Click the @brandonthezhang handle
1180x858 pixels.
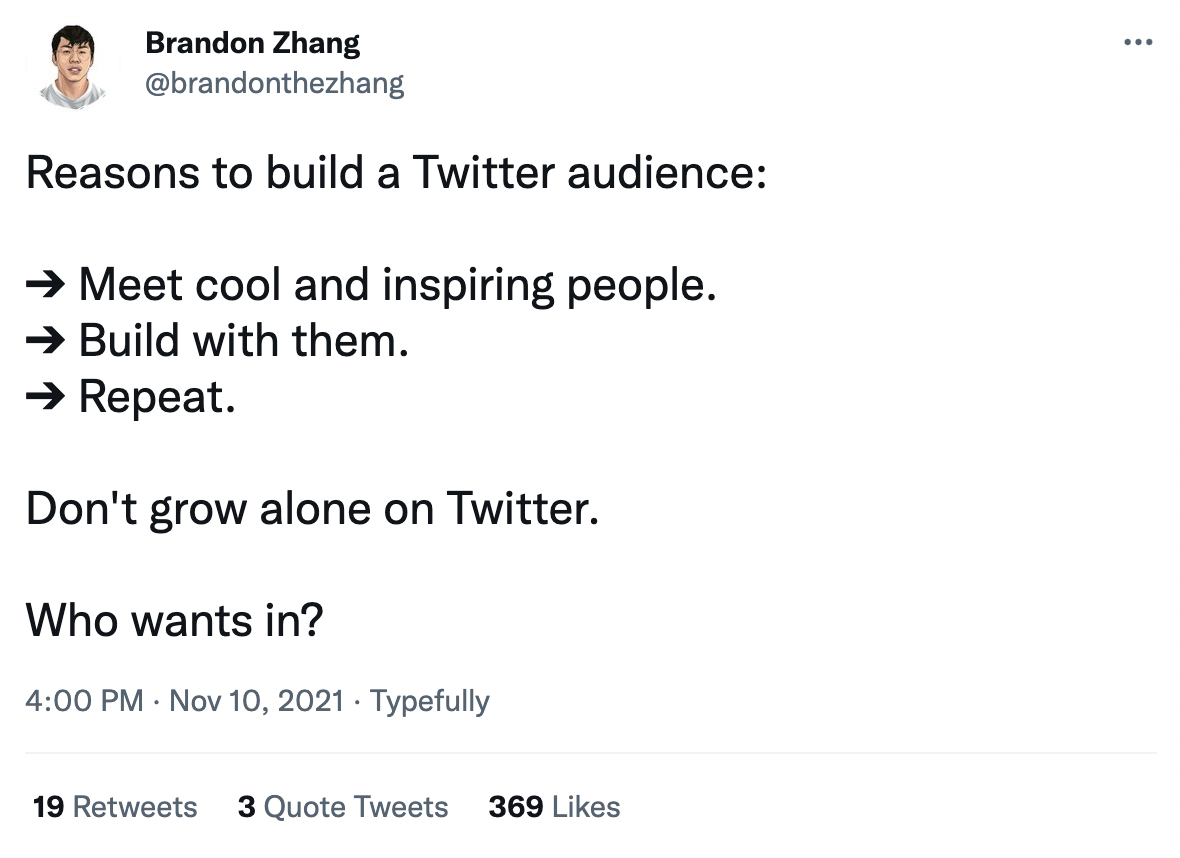274,83
